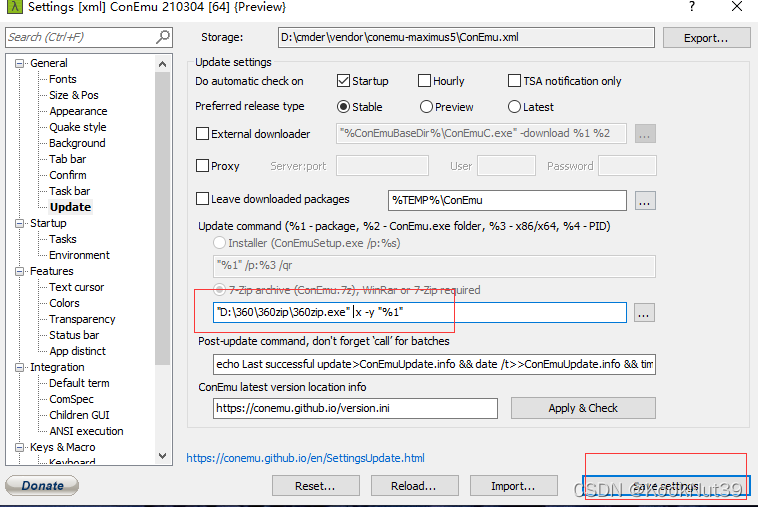Click the Reload button
The height and width of the screenshot is (507, 758).
[414, 486]
